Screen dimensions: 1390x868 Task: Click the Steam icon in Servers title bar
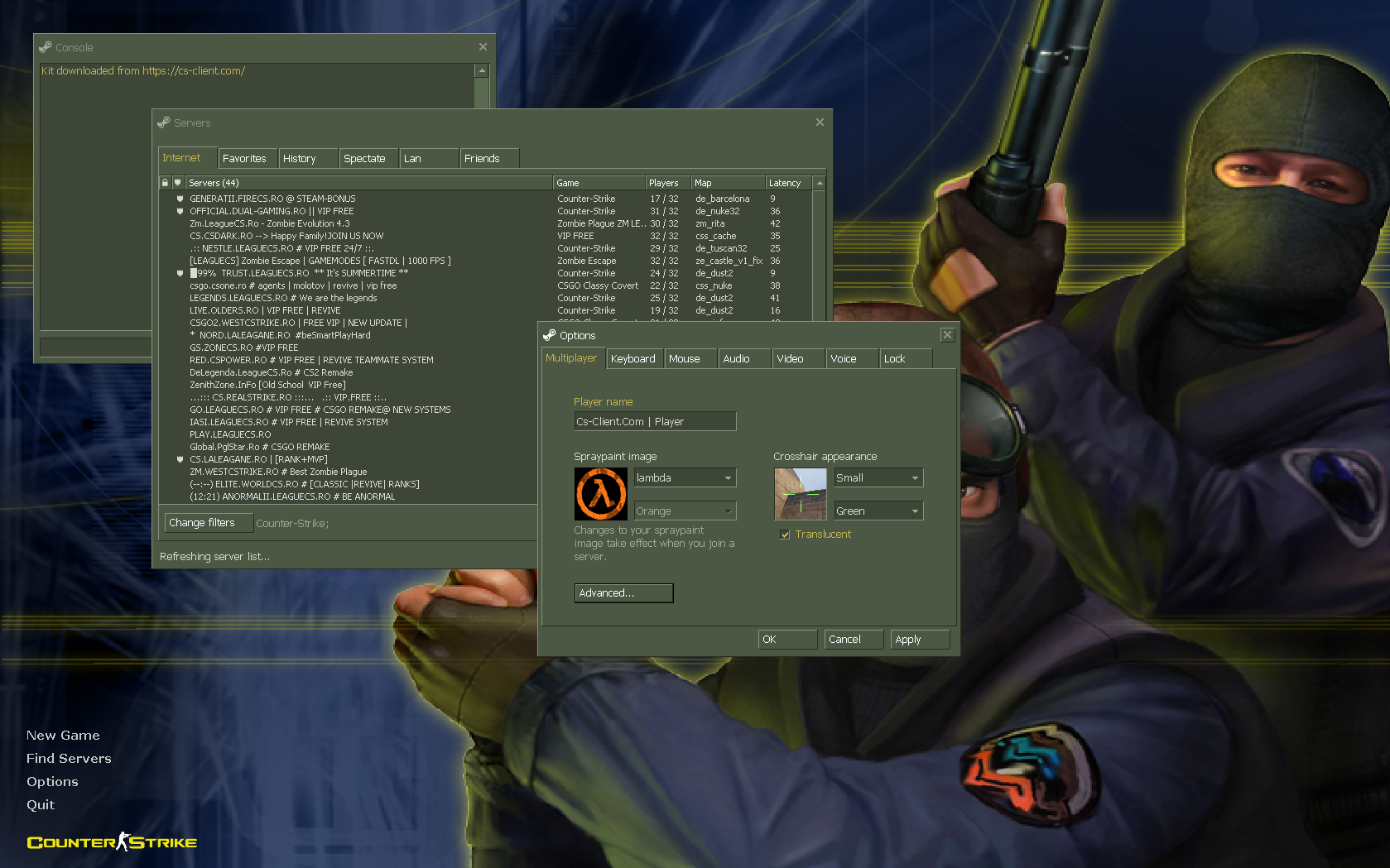coord(163,122)
